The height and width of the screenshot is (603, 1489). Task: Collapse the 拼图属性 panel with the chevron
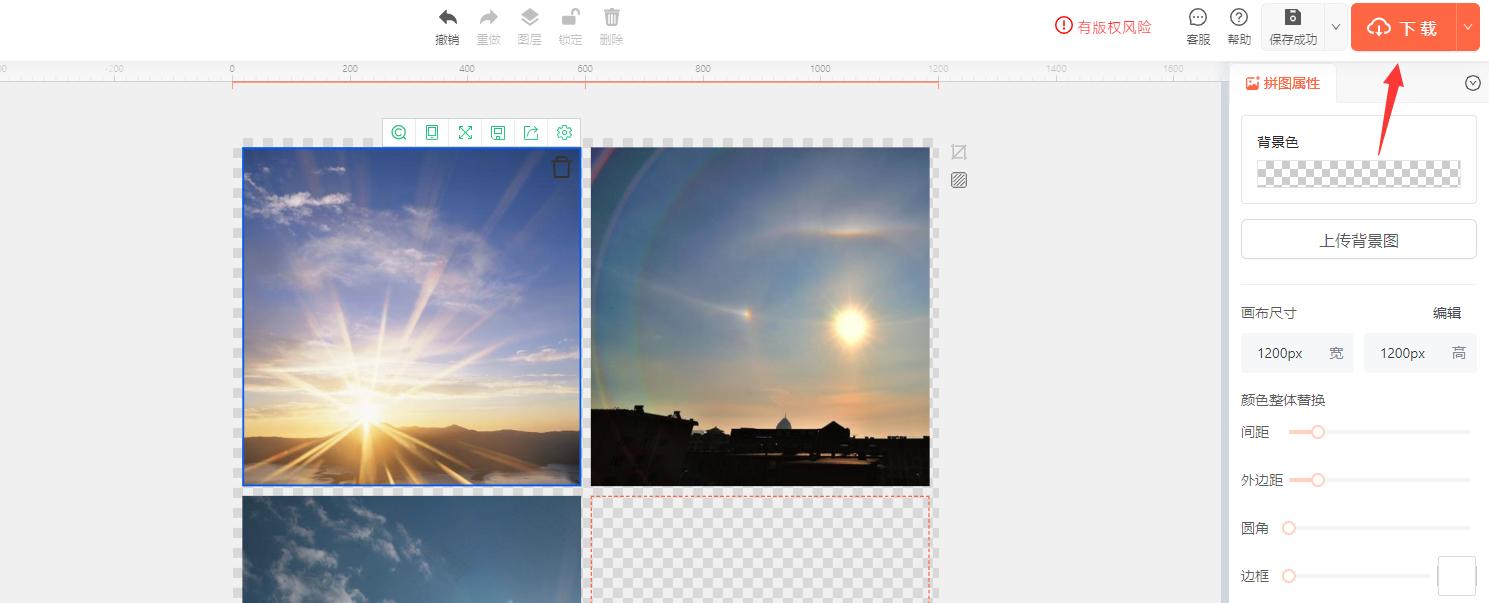(1472, 84)
